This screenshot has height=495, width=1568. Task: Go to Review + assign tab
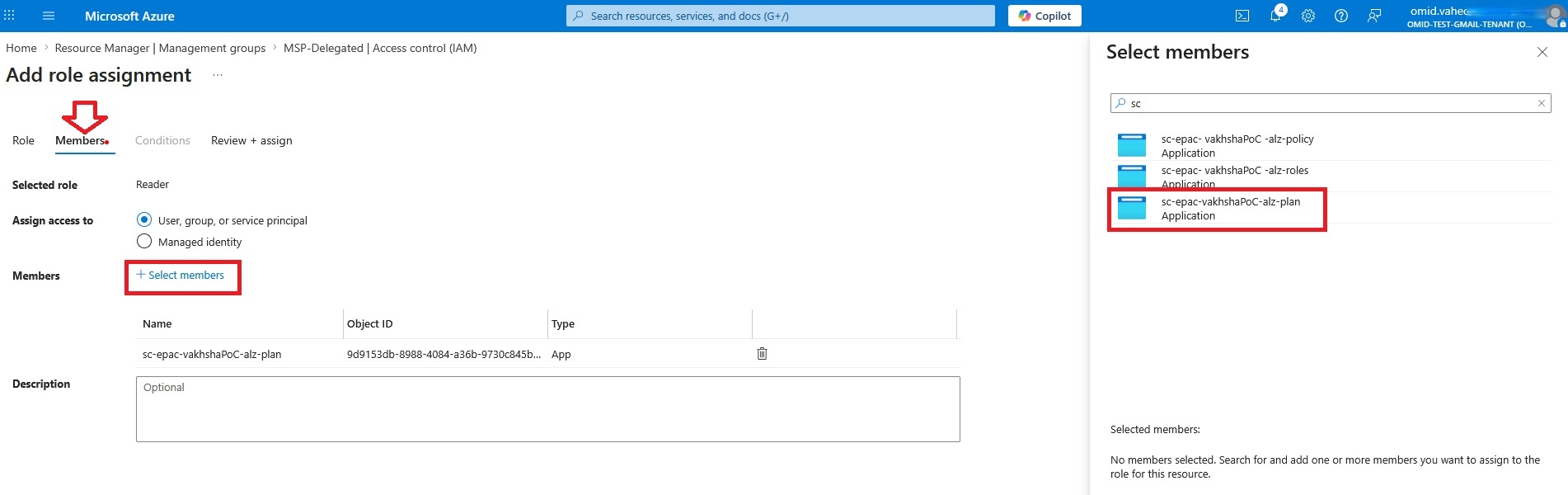click(251, 140)
